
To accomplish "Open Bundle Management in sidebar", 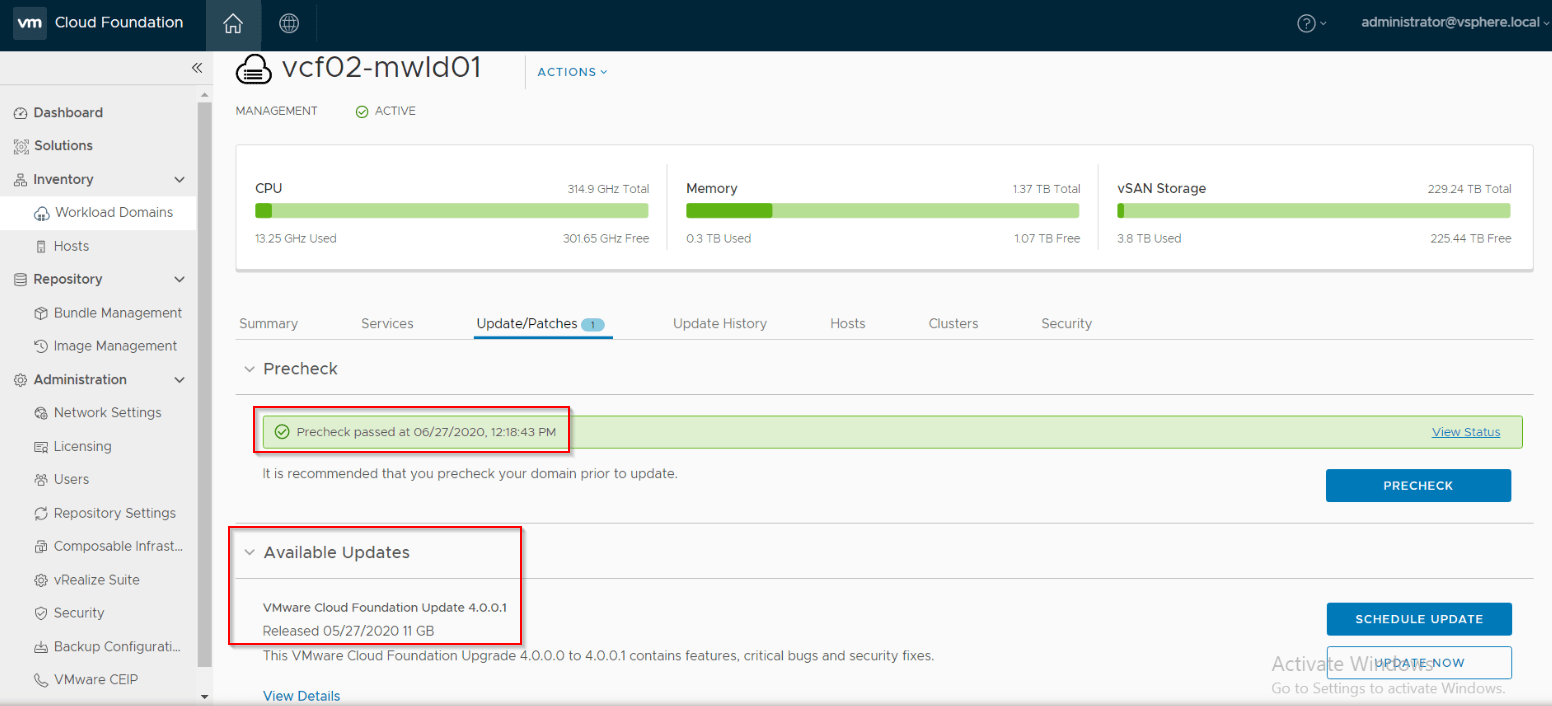I will pos(118,313).
